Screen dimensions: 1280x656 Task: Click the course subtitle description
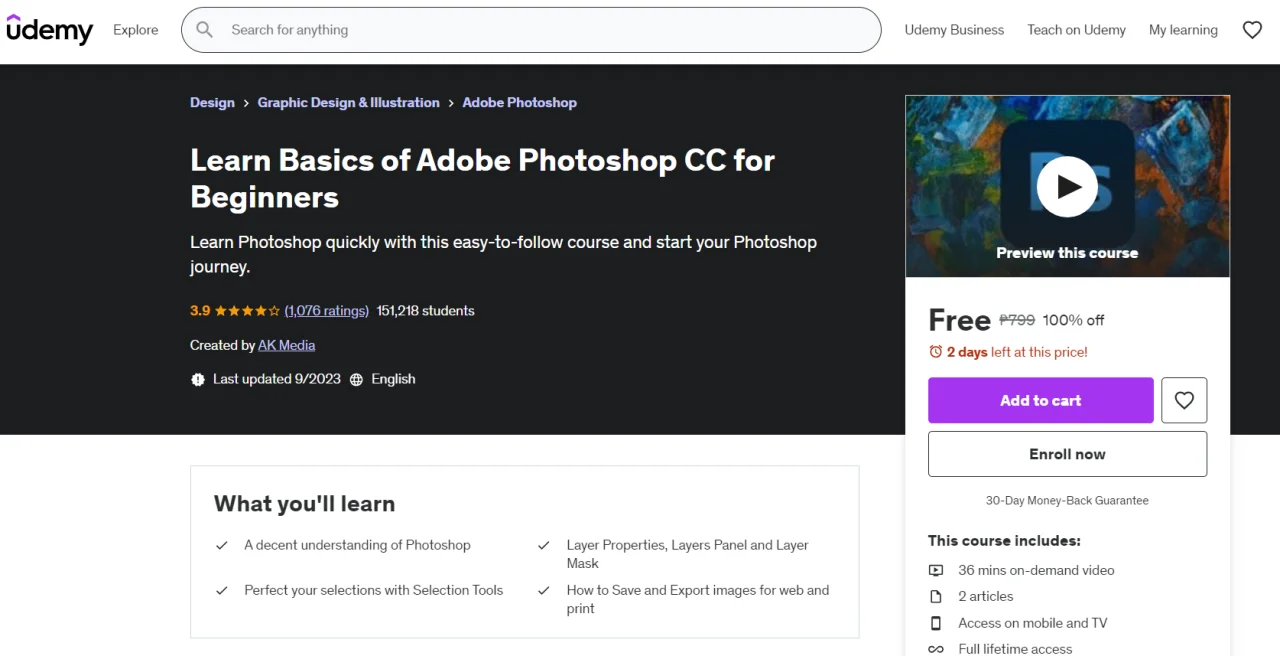pyautogui.click(x=503, y=254)
